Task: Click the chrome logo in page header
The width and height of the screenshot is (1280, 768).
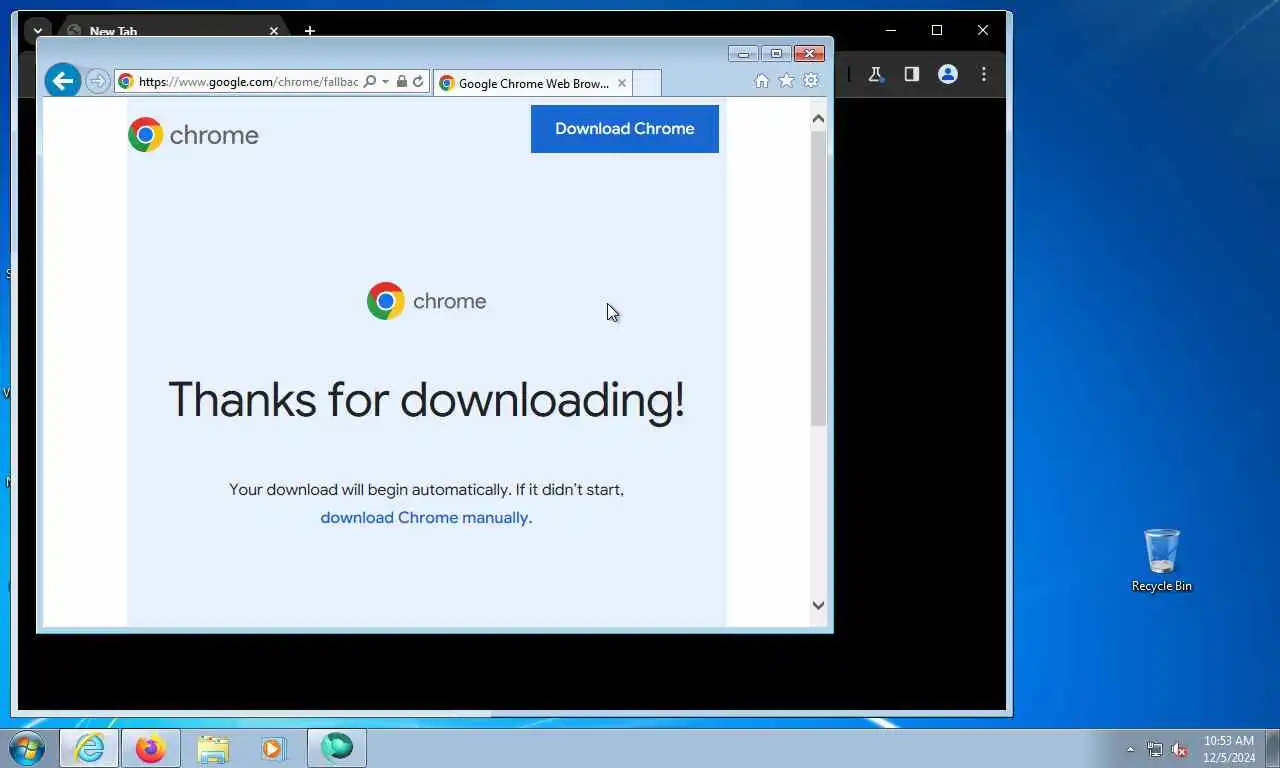Action: (193, 135)
